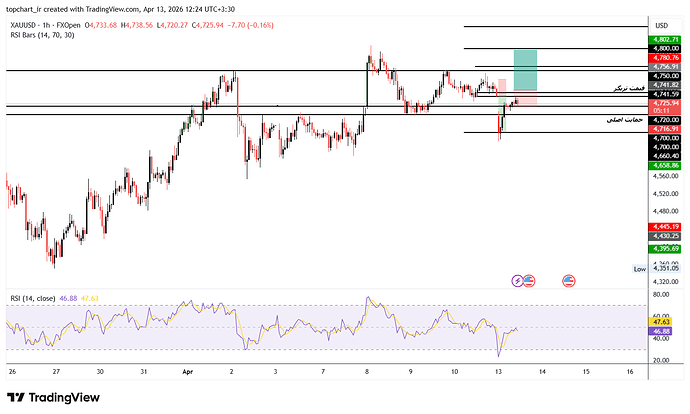The height and width of the screenshot is (414, 690).
Task: Open the XAUUSD 1h FXOpen symbol legend
Action: click(46, 26)
